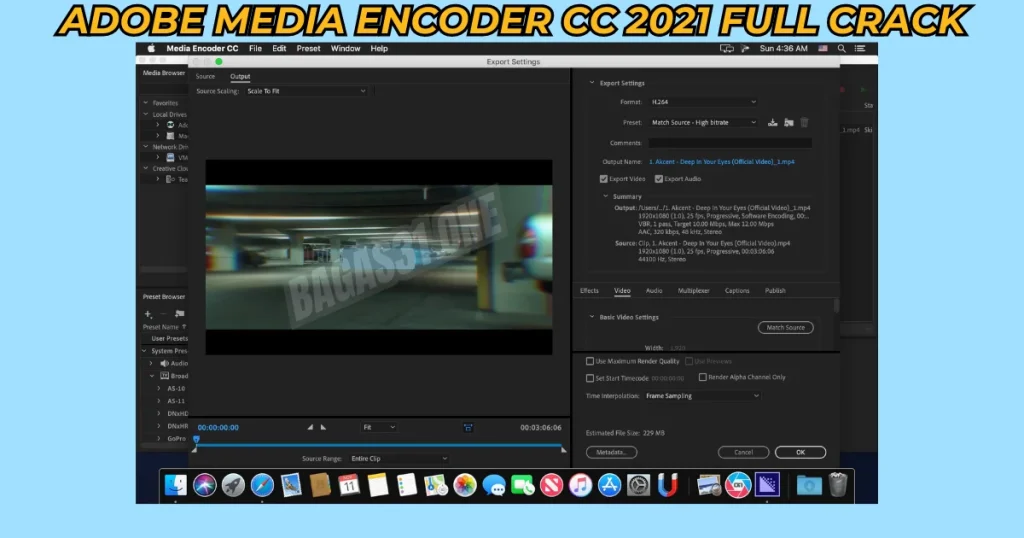Open Finder from the dock
The image size is (1024, 538).
(176, 485)
